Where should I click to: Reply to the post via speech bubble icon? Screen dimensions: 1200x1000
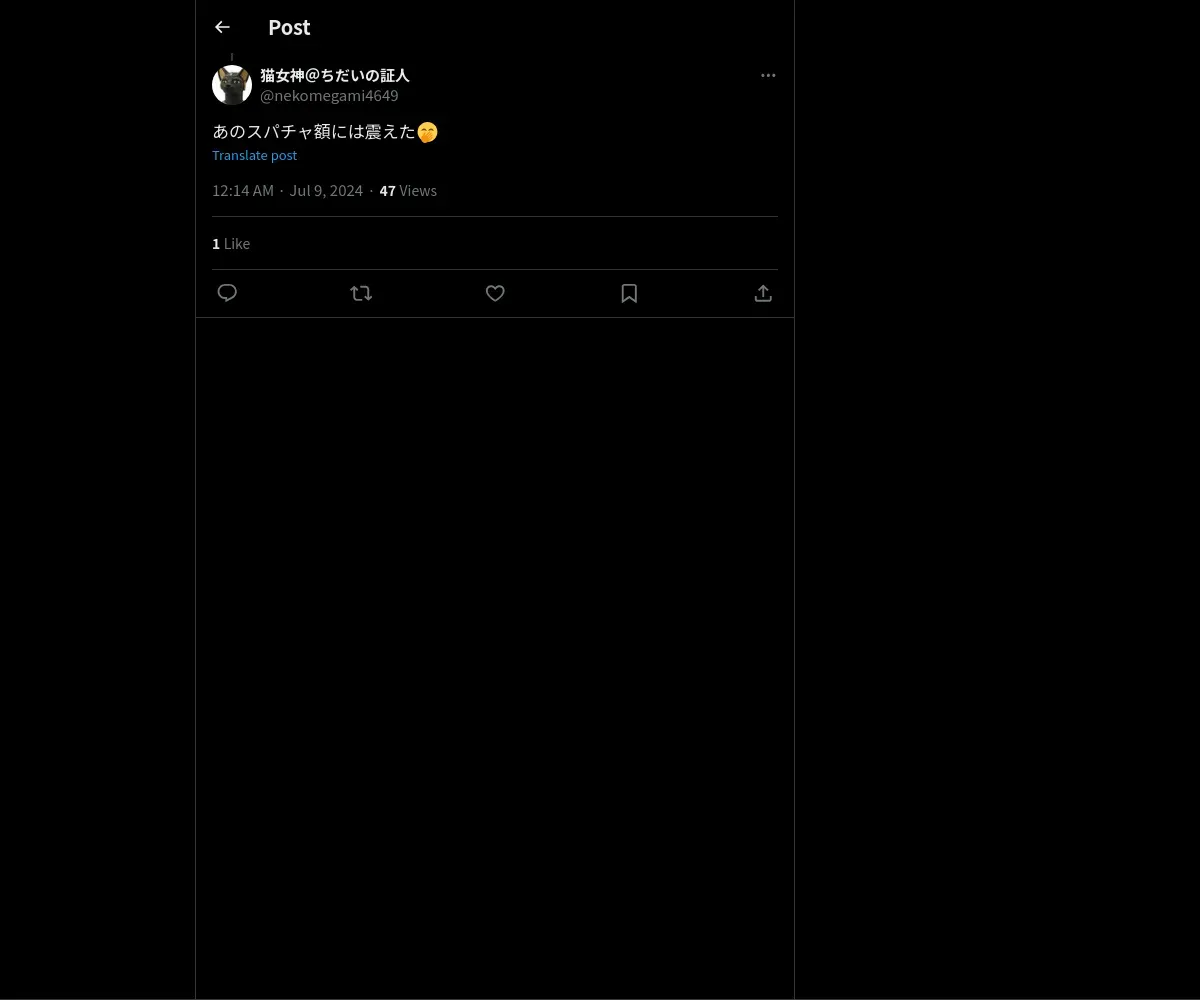227,293
